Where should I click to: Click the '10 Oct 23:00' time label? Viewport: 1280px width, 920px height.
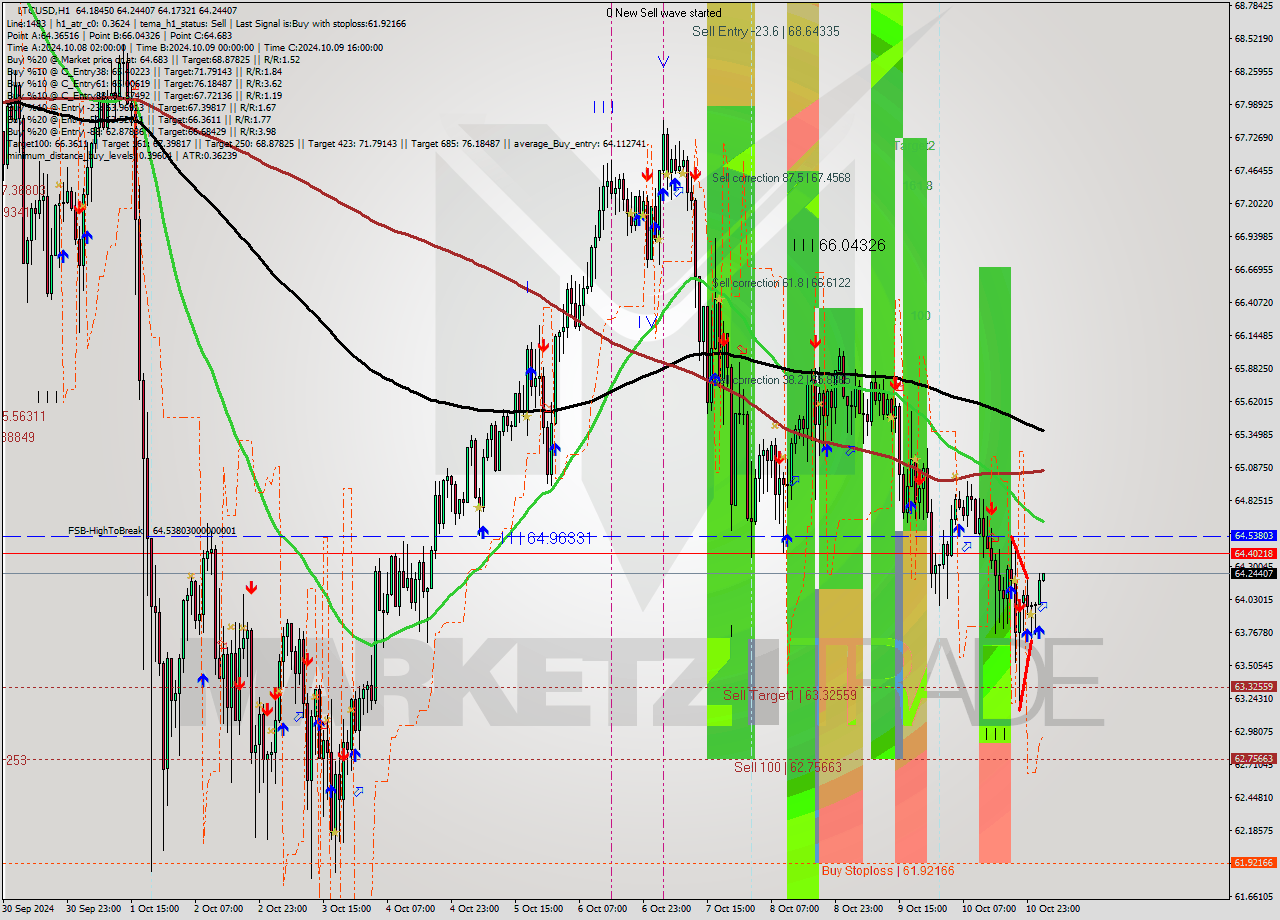pos(1053,909)
